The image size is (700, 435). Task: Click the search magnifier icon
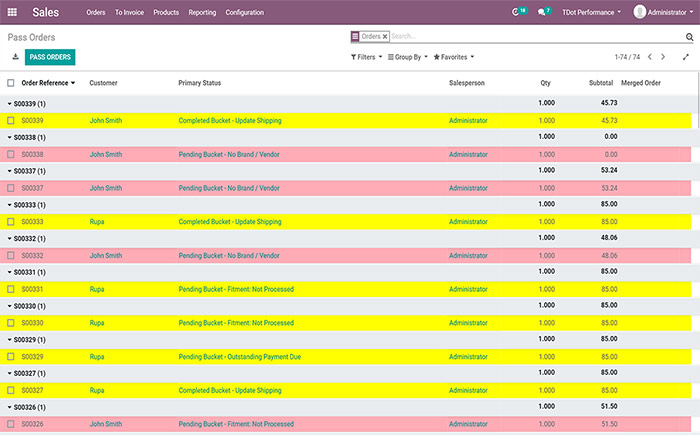coord(689,37)
